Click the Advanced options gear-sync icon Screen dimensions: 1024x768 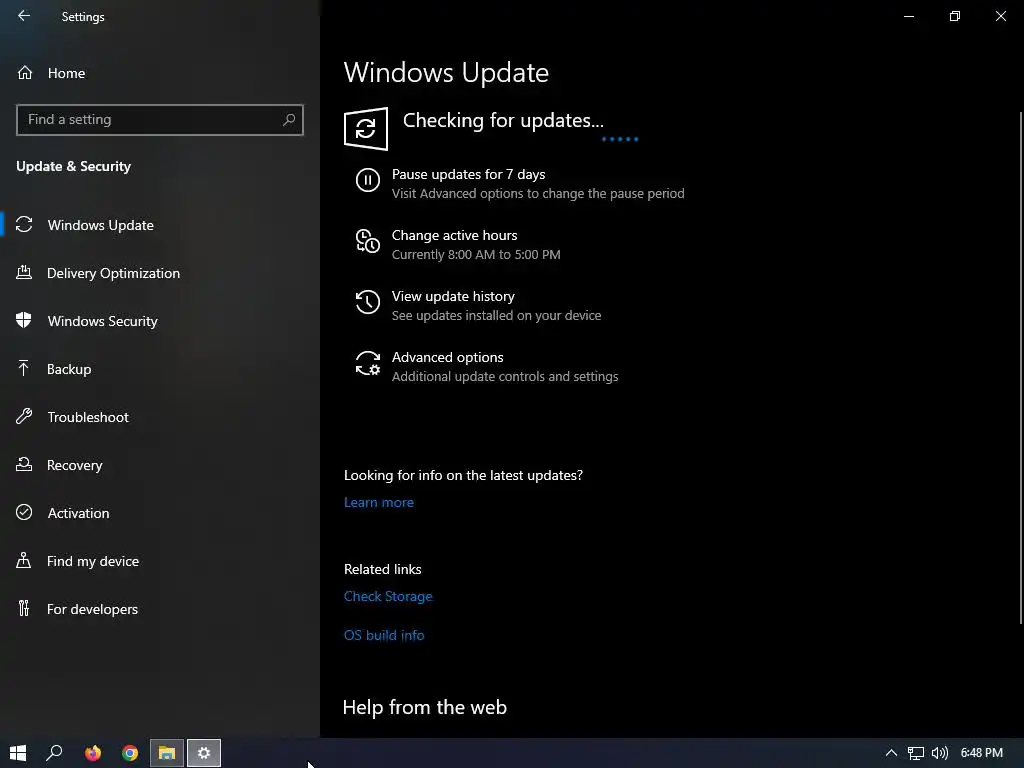click(x=368, y=363)
